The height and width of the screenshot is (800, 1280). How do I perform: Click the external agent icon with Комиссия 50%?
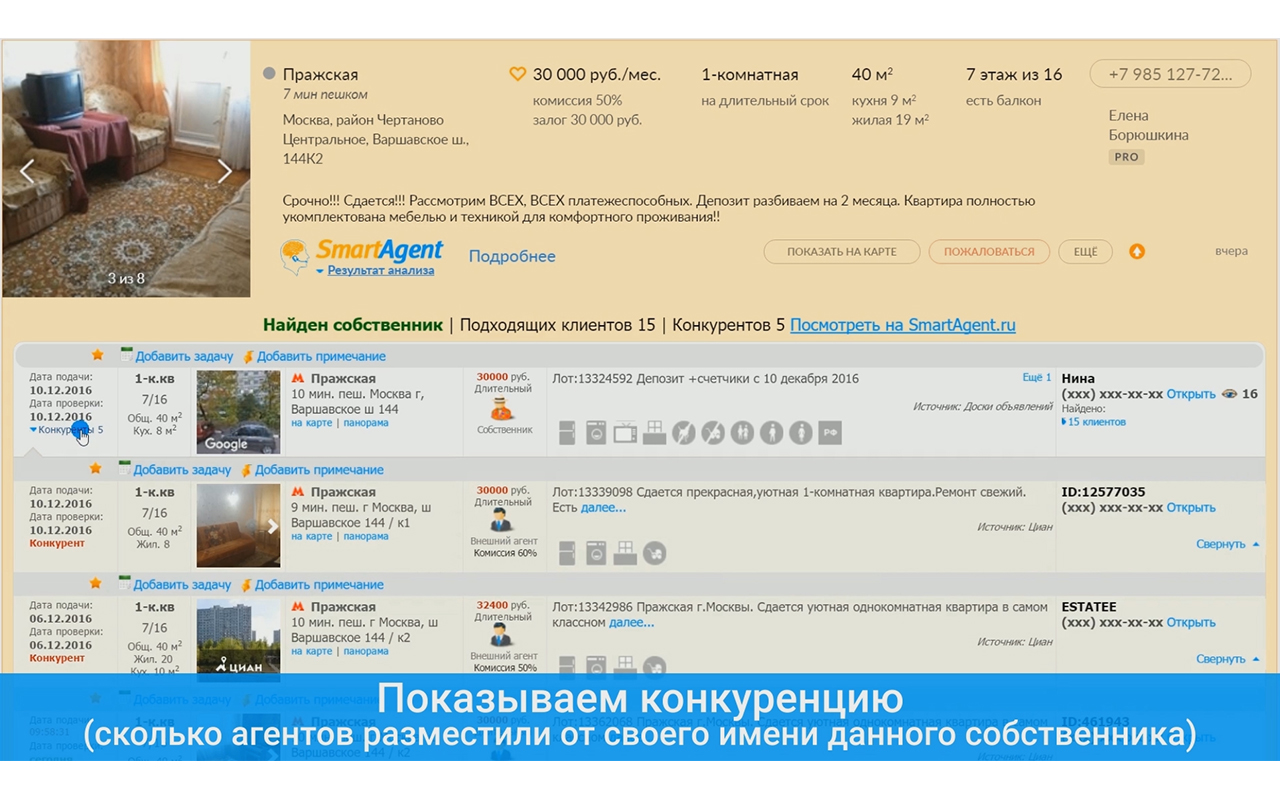pyautogui.click(x=503, y=636)
